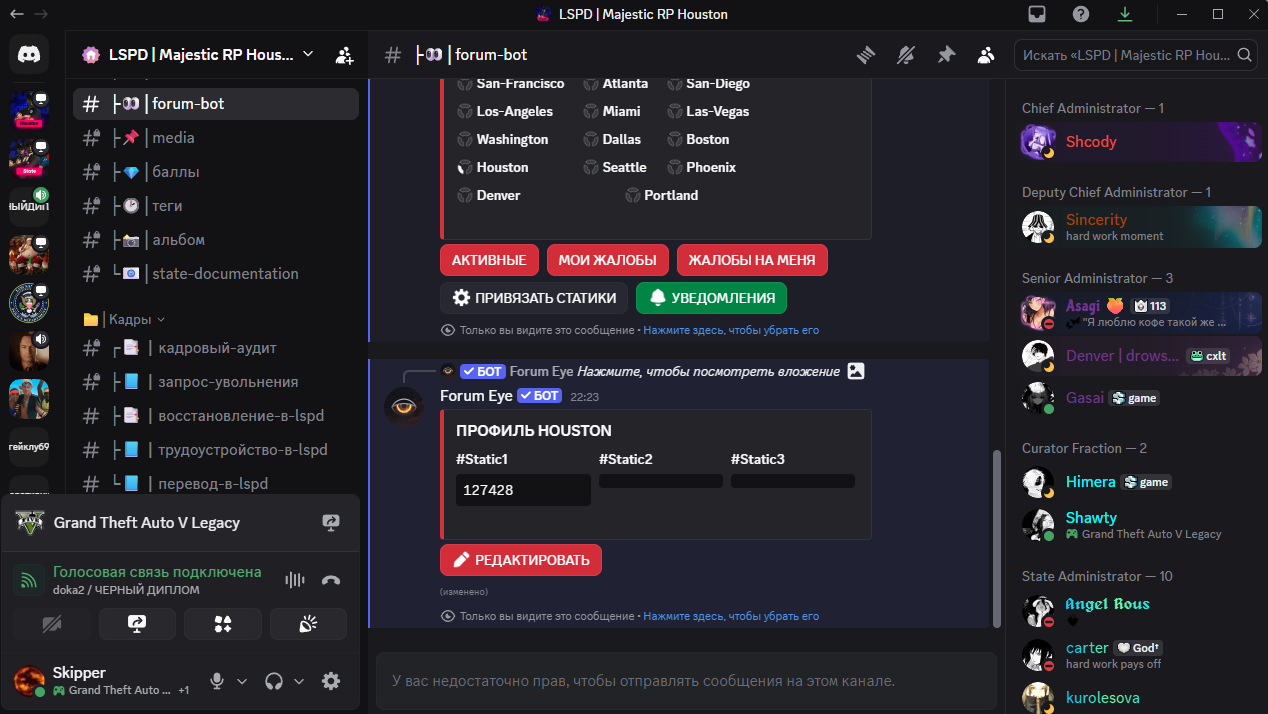Mute the microphone

pos(216,681)
